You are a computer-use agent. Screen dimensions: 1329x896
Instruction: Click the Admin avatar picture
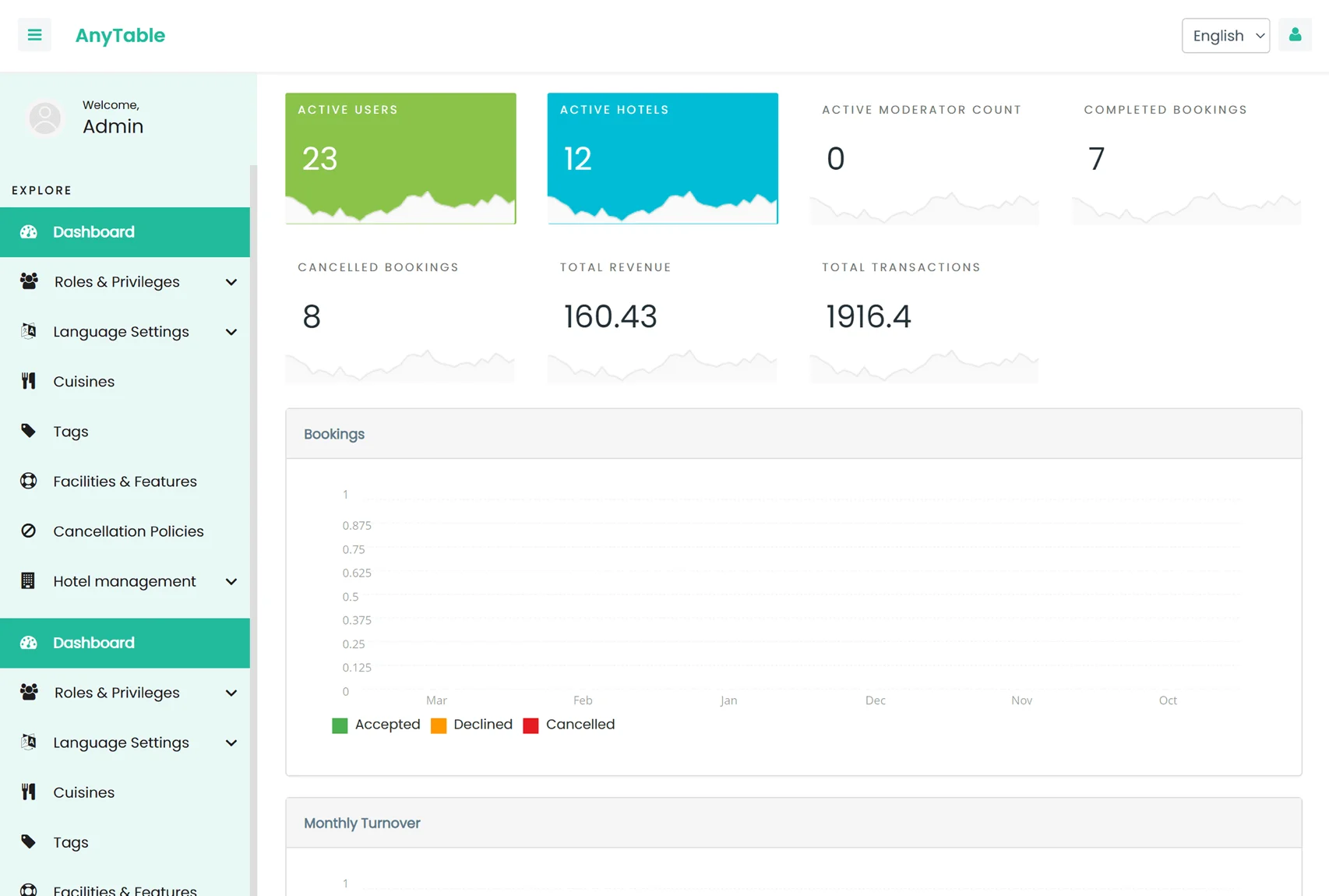click(45, 118)
